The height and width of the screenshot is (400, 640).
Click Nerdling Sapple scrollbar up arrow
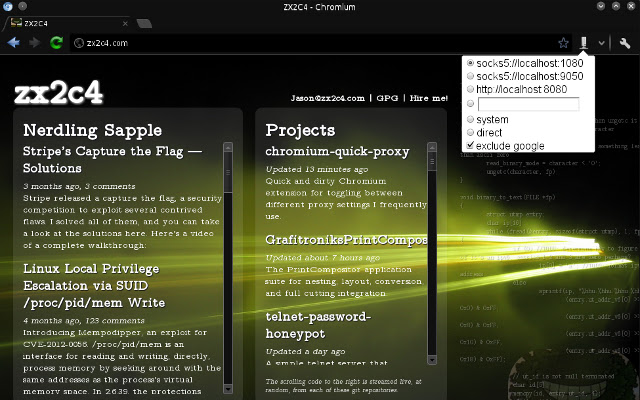click(228, 147)
